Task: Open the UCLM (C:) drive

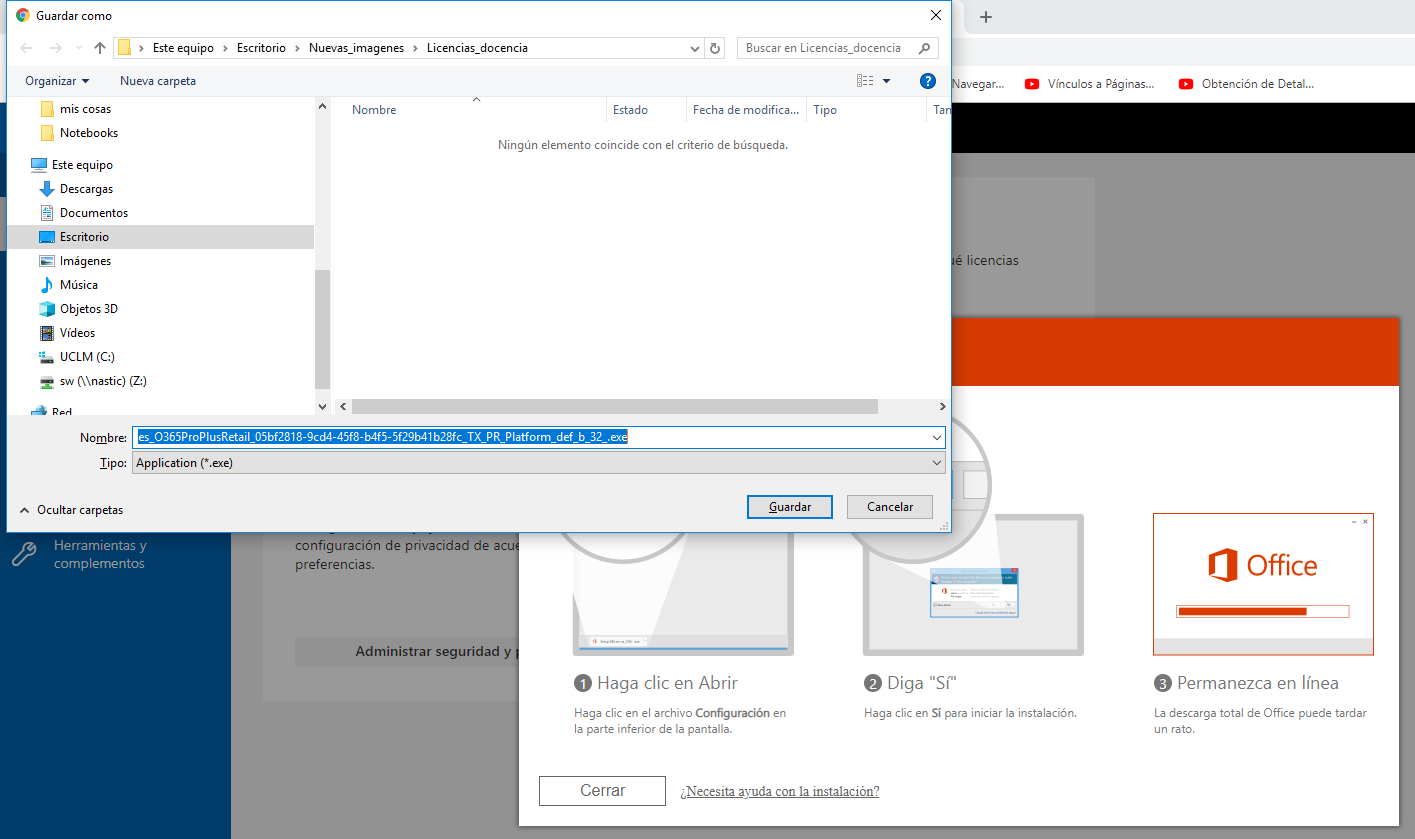Action: [x=87, y=357]
